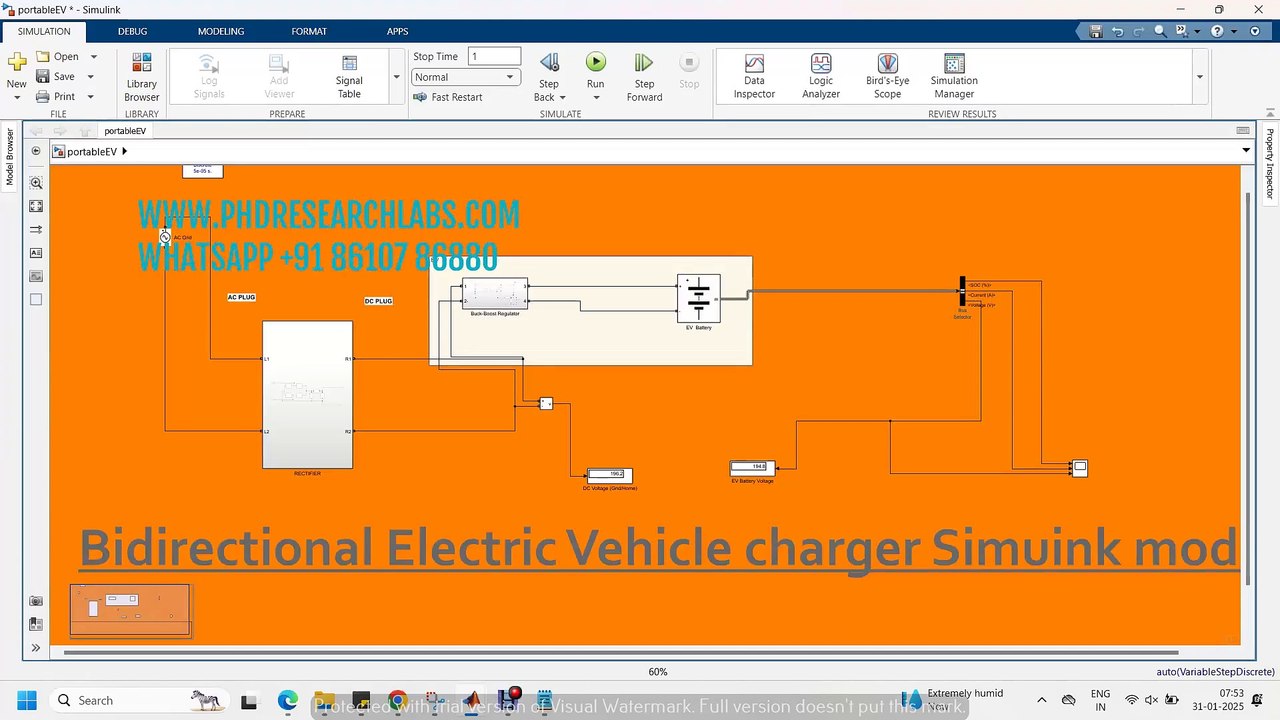Switch to the Format tab
The image size is (1280, 720).
309,31
